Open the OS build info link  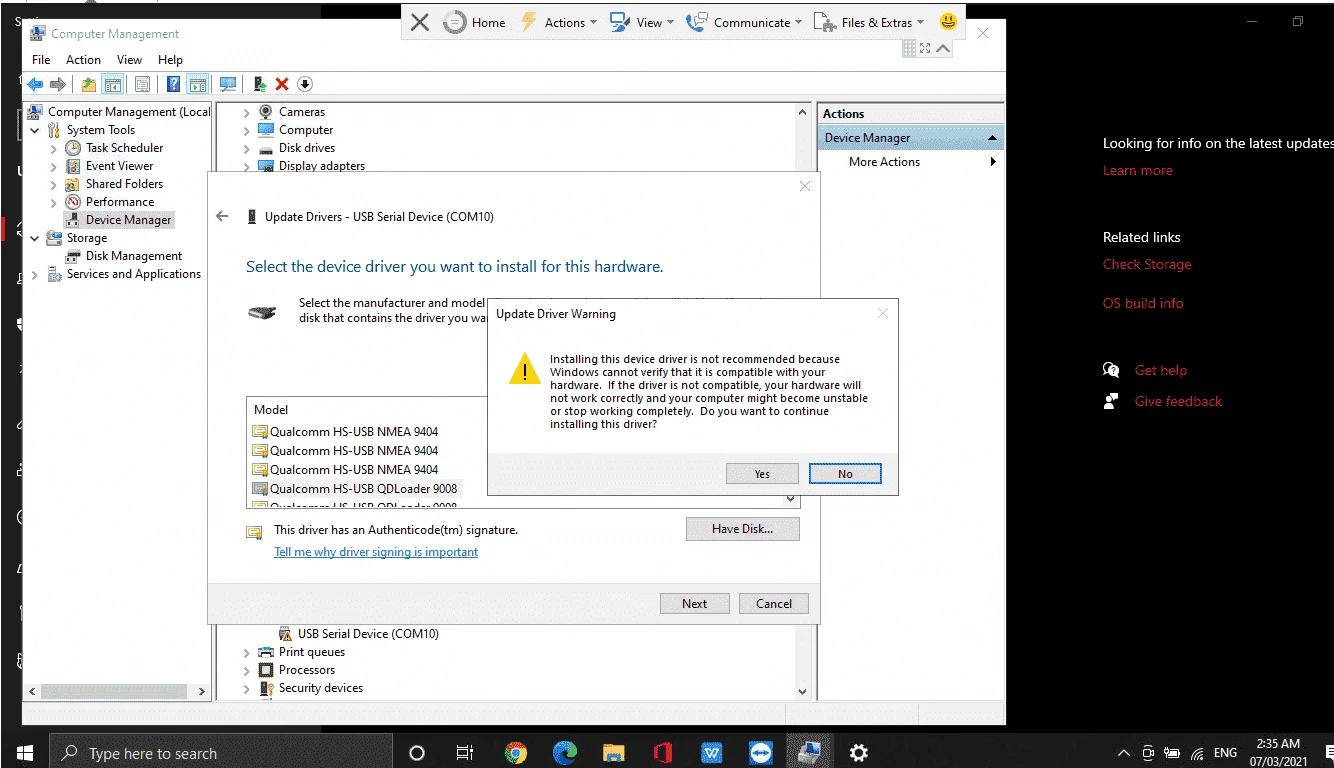[1143, 303]
